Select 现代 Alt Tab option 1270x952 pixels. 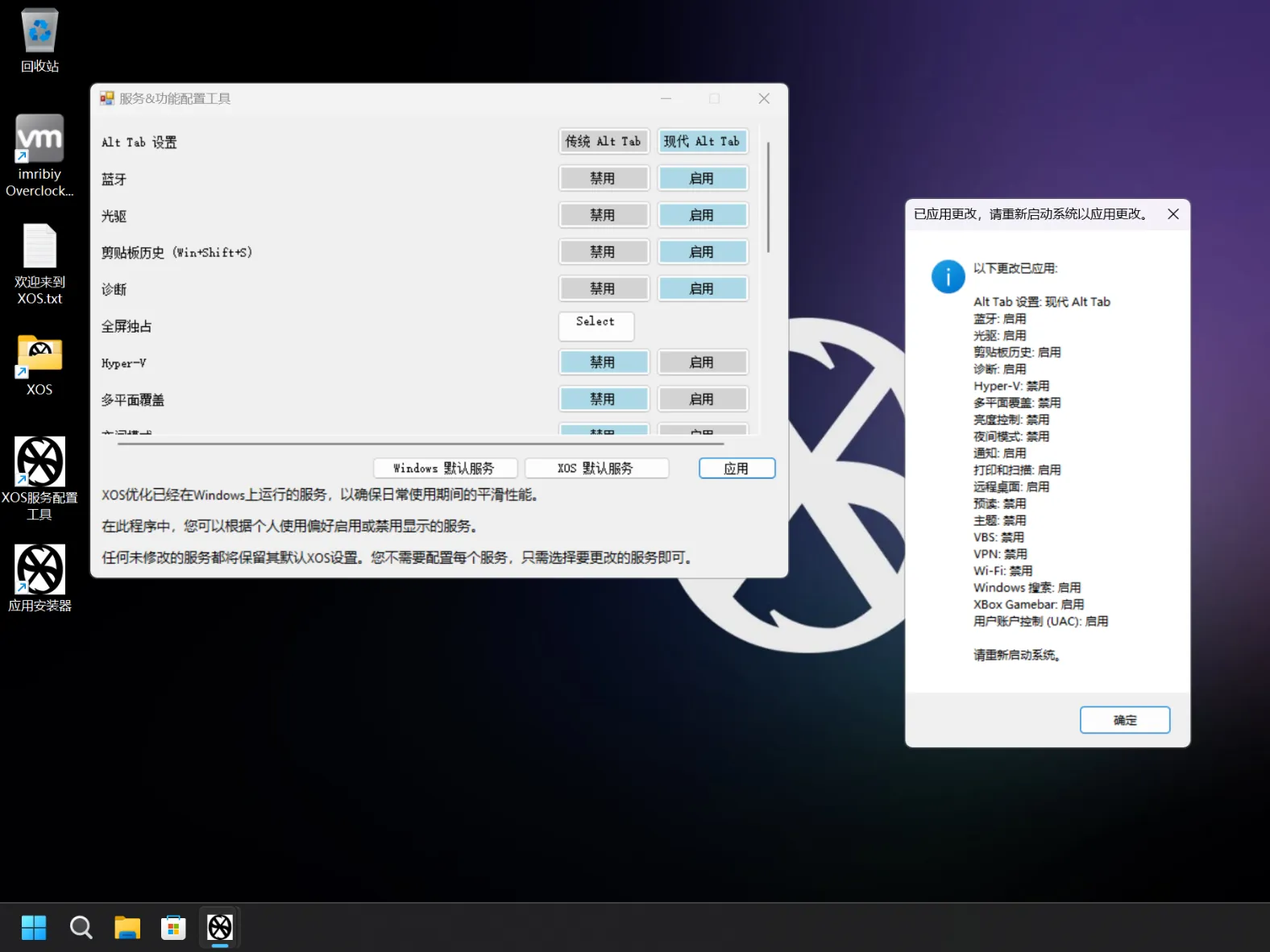click(x=703, y=142)
